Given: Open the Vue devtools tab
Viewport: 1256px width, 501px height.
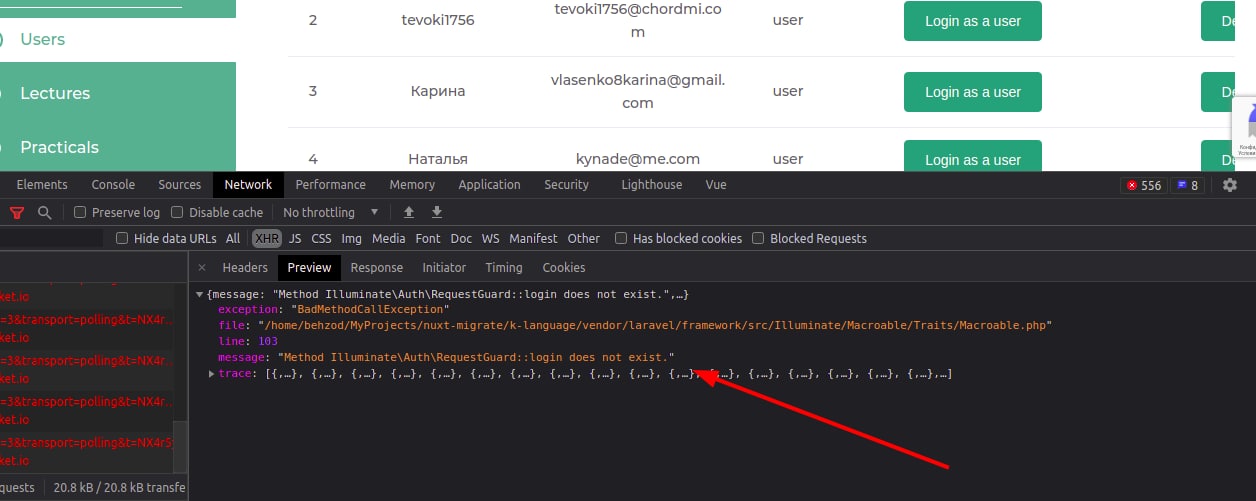Looking at the screenshot, I should (716, 185).
